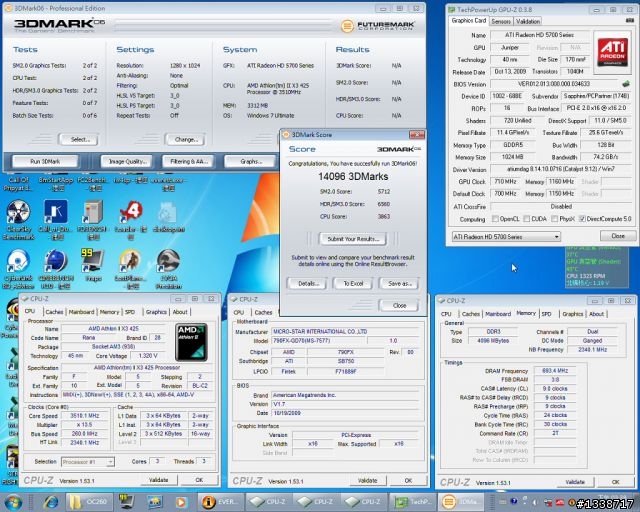Click the Core Speed value in CPU-Z

pyautogui.click(x=85, y=416)
